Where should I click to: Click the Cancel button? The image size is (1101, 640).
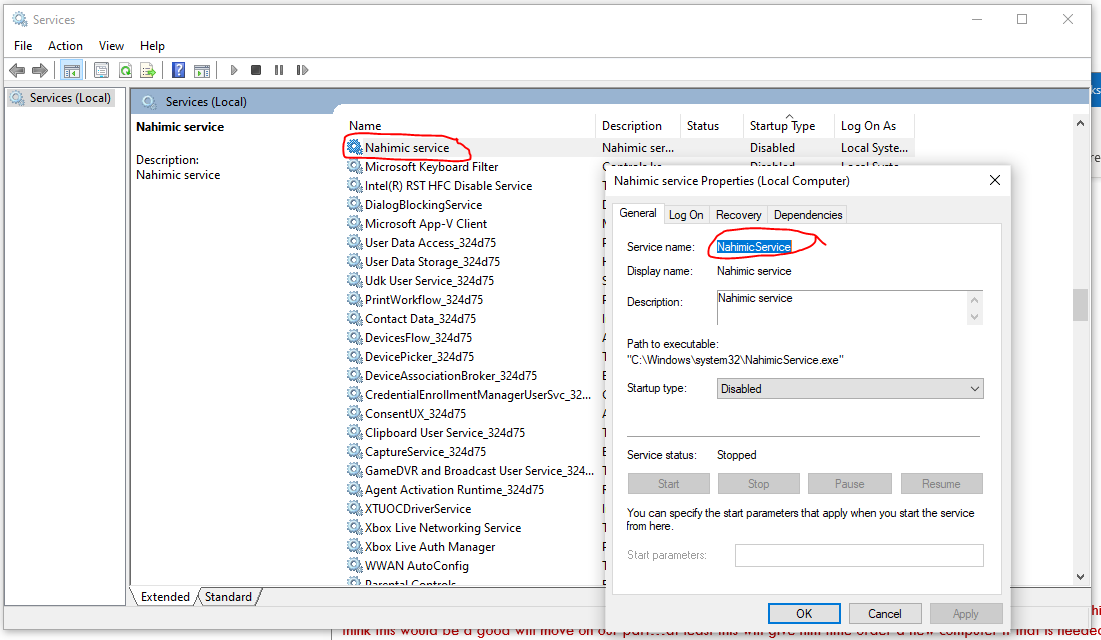(x=884, y=613)
